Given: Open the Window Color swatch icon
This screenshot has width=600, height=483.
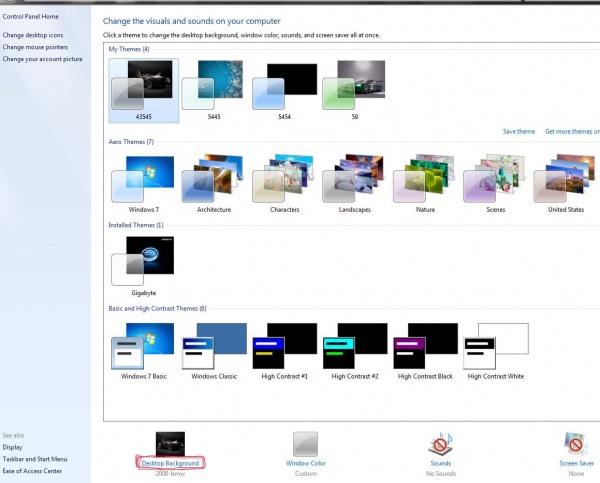Looking at the screenshot, I should [305, 444].
